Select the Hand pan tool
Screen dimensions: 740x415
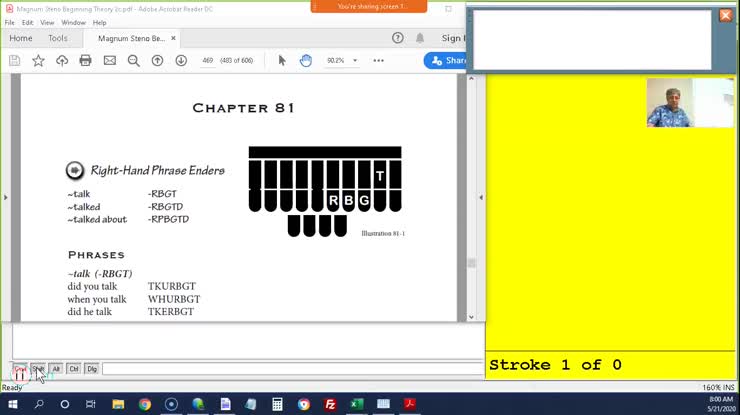coord(306,60)
